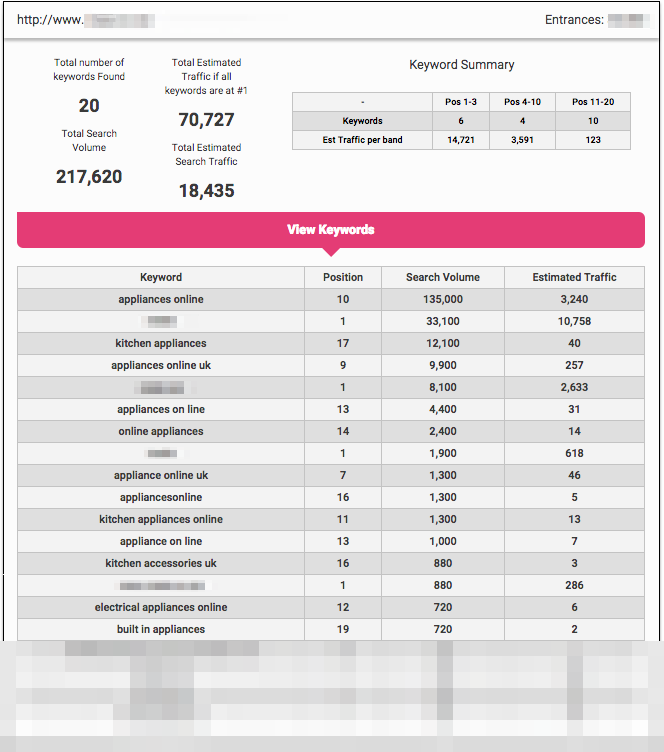
Task: Select the Pos 1-3 summary column header
Action: (x=461, y=102)
